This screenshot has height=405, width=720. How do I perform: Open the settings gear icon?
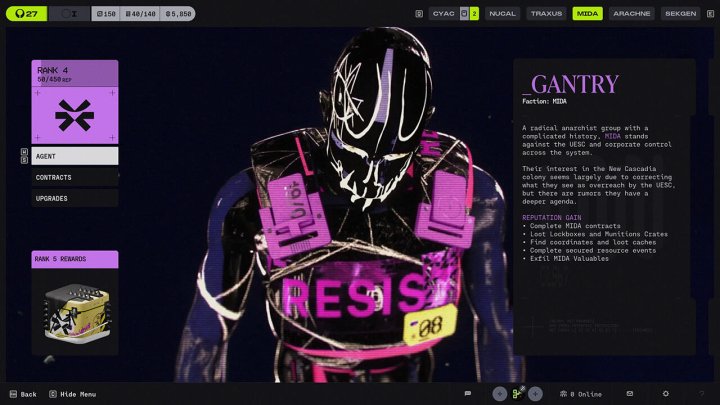tap(665, 394)
